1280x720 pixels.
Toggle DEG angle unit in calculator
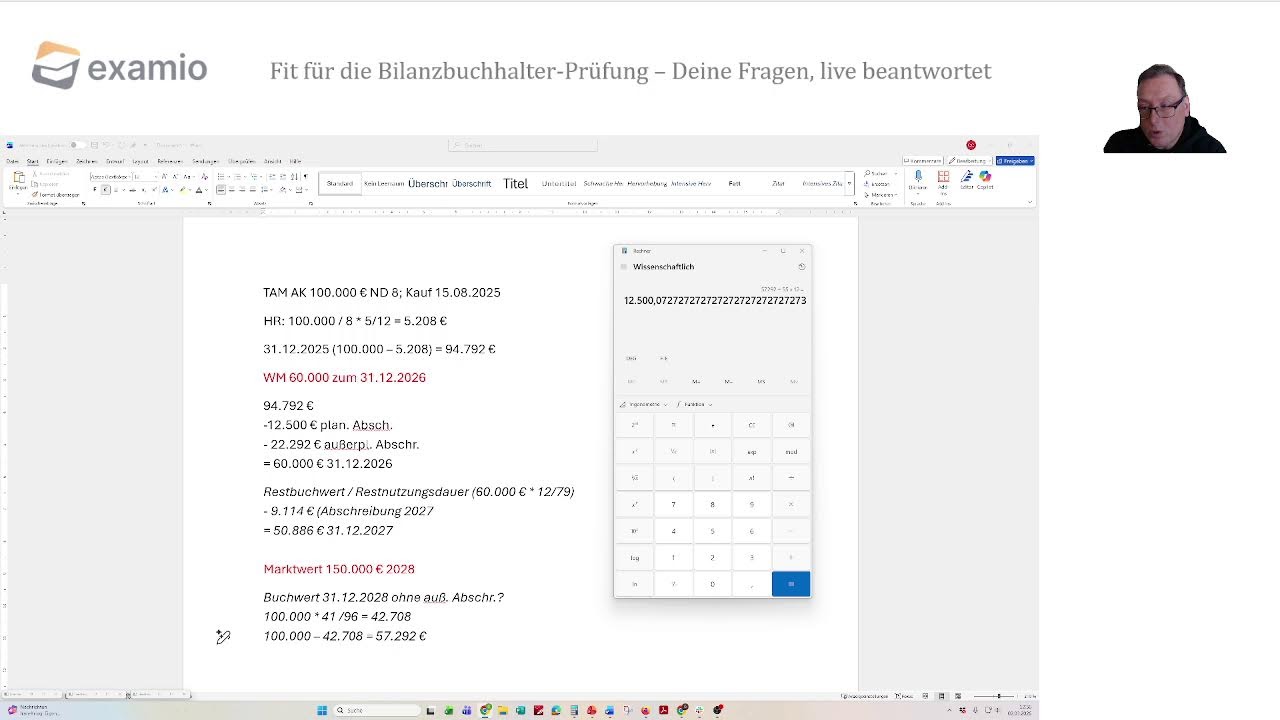(631, 358)
